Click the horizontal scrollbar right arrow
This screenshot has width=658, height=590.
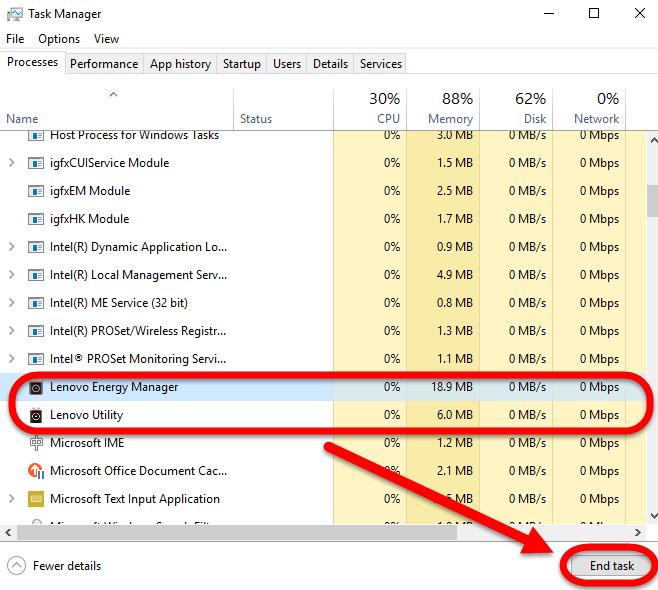coord(638,533)
